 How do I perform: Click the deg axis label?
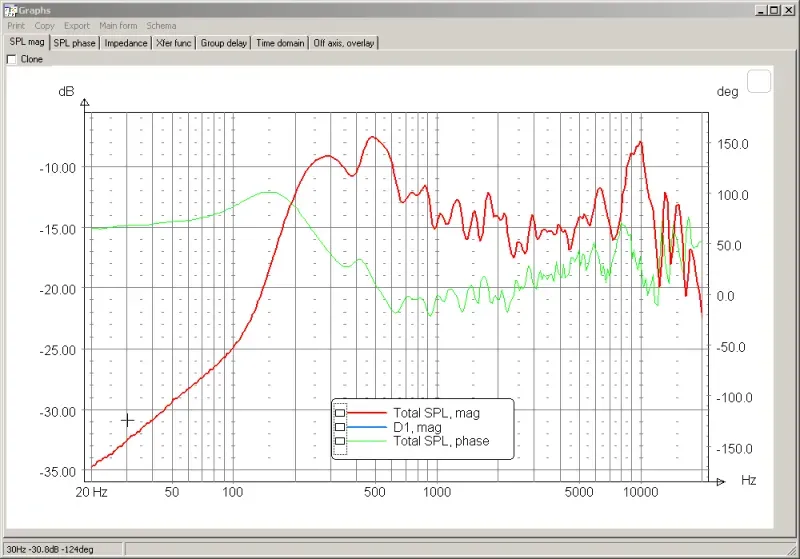click(728, 92)
